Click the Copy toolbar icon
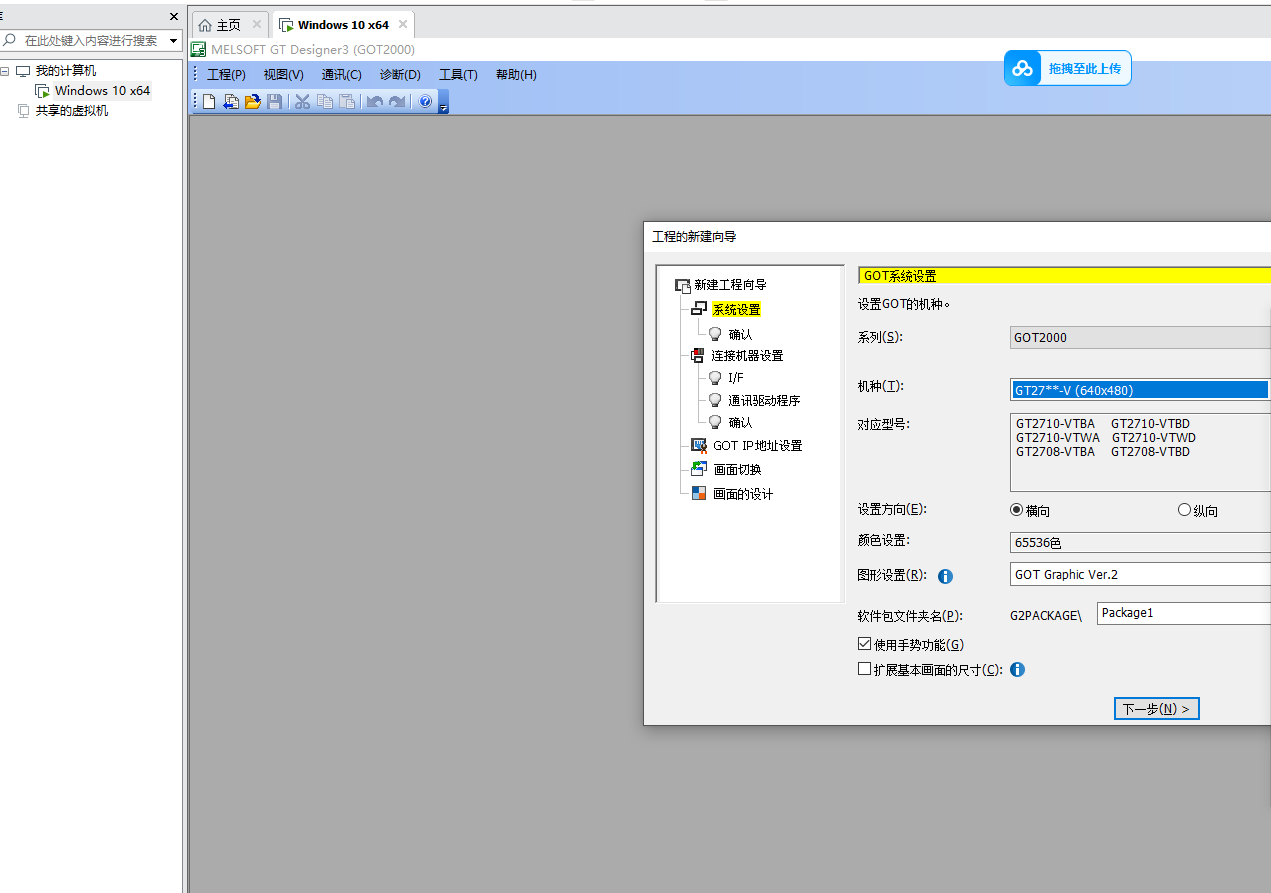Viewport: 1271px width, 893px height. click(324, 102)
